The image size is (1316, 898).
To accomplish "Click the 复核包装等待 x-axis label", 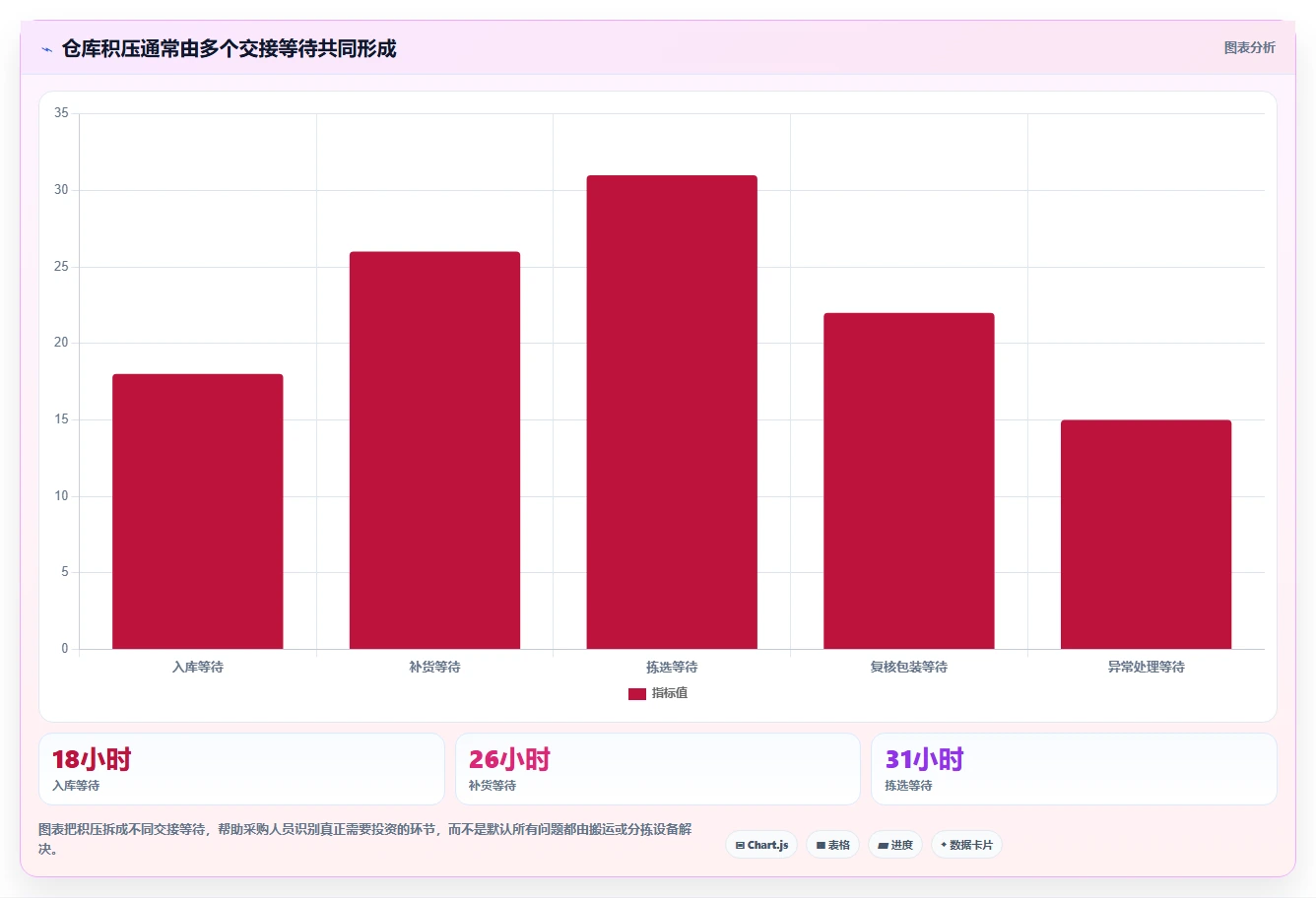I will (x=909, y=667).
